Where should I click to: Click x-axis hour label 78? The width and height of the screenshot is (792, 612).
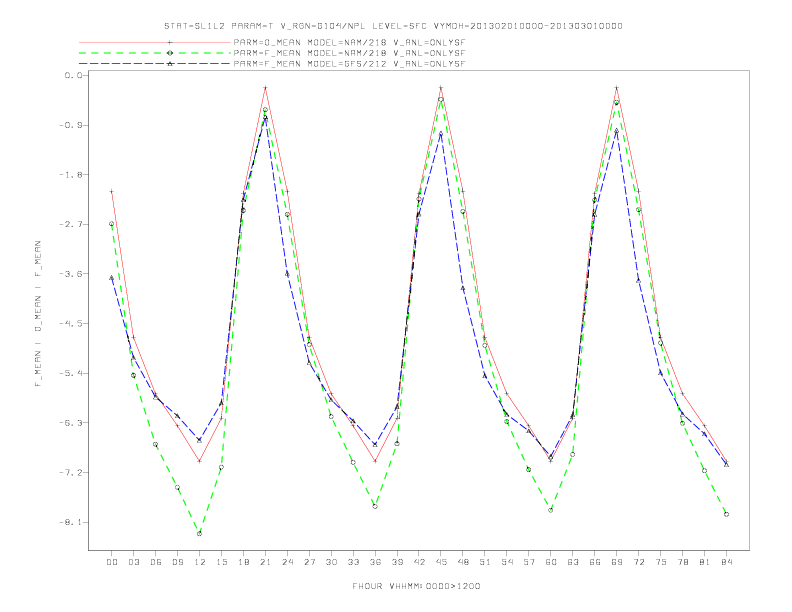682,562
